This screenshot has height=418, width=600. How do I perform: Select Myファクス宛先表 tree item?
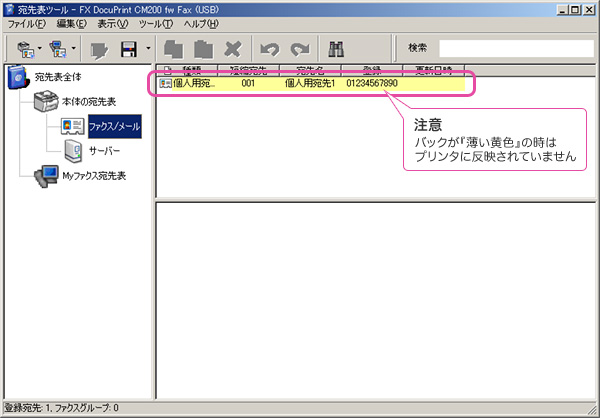tap(93, 176)
